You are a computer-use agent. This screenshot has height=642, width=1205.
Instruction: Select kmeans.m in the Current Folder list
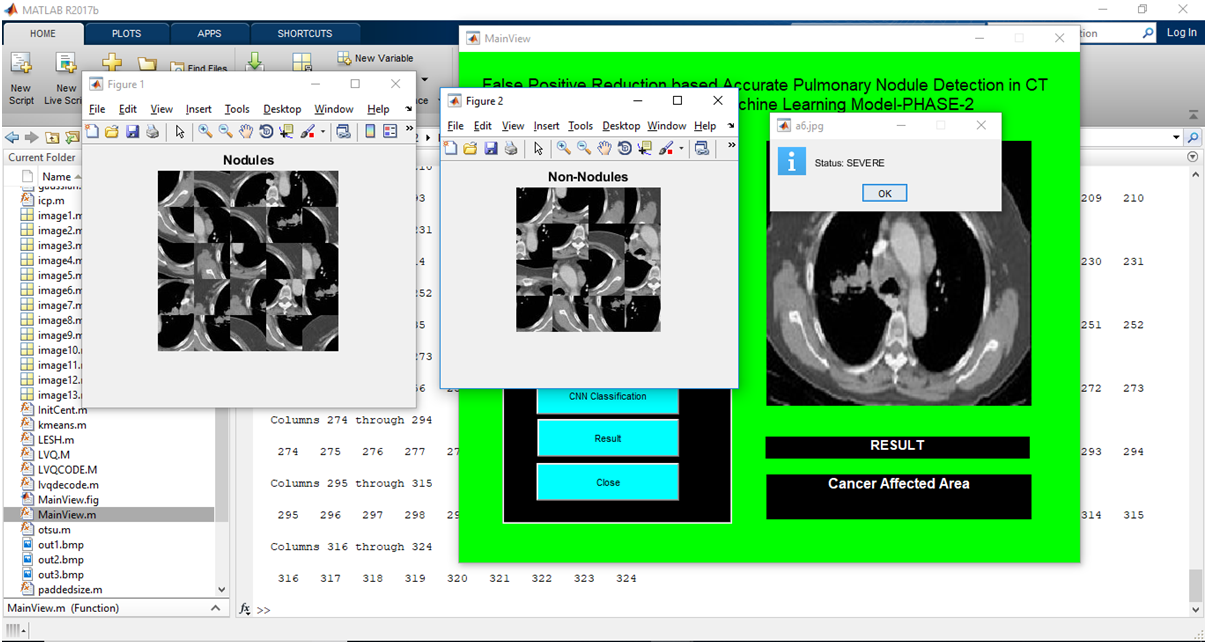[x=62, y=424]
